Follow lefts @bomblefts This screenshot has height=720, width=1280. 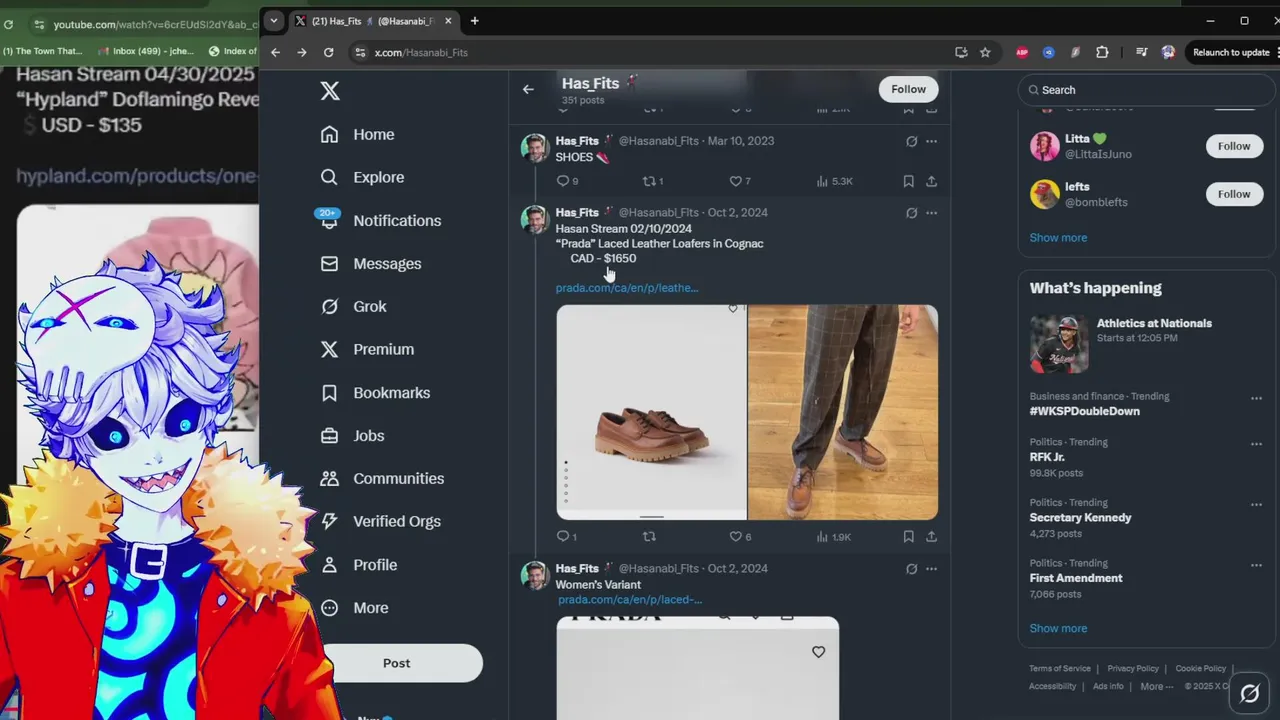click(x=1234, y=194)
